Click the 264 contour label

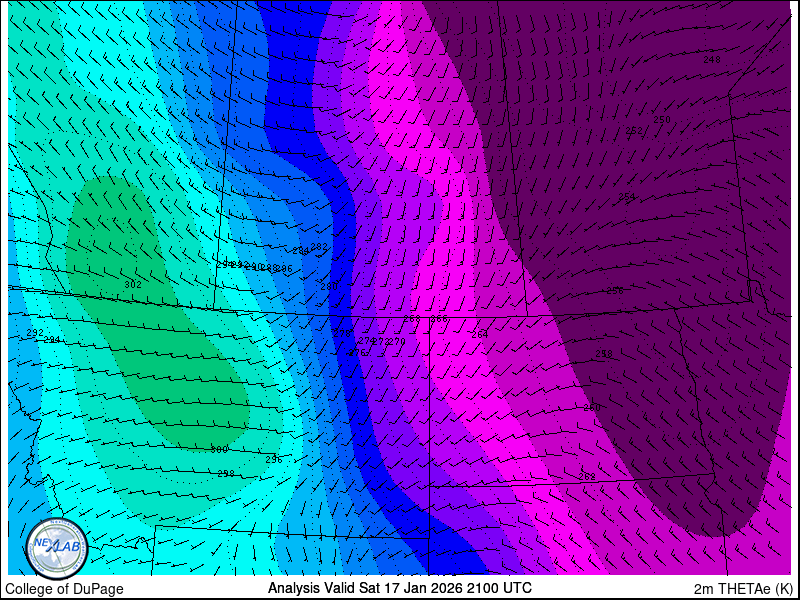[x=480, y=335]
